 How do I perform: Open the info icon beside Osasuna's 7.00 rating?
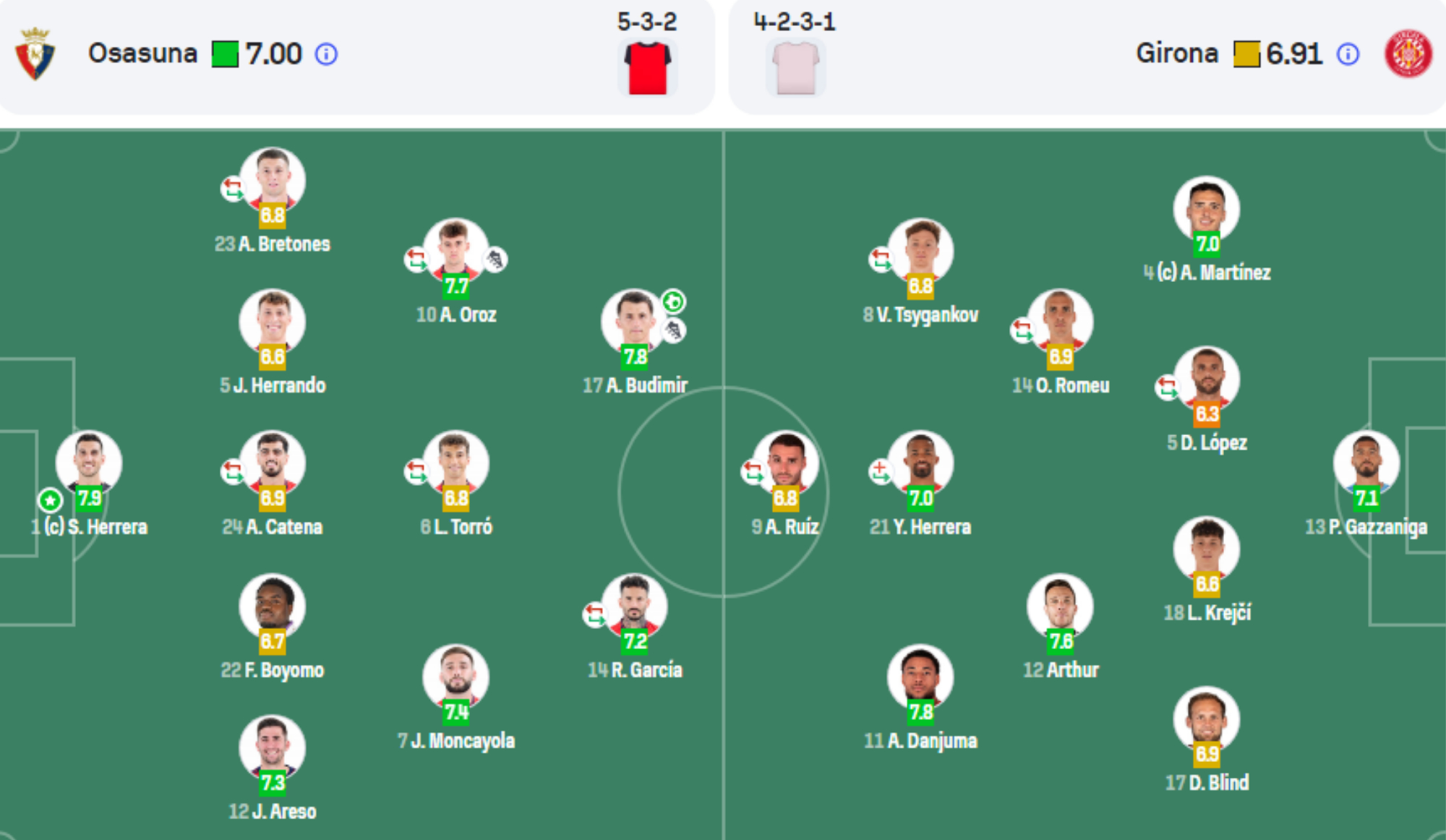327,54
